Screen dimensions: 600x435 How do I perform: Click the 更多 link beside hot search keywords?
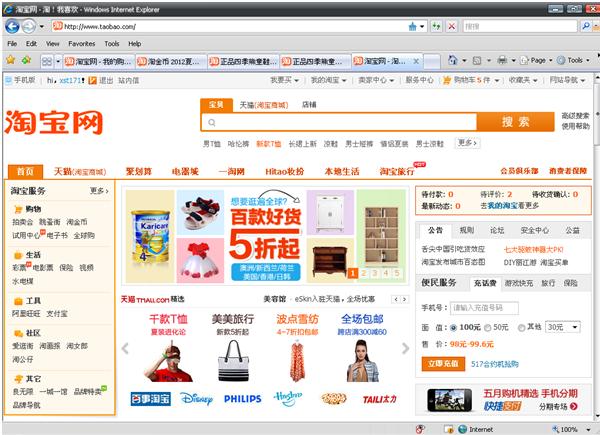point(467,143)
